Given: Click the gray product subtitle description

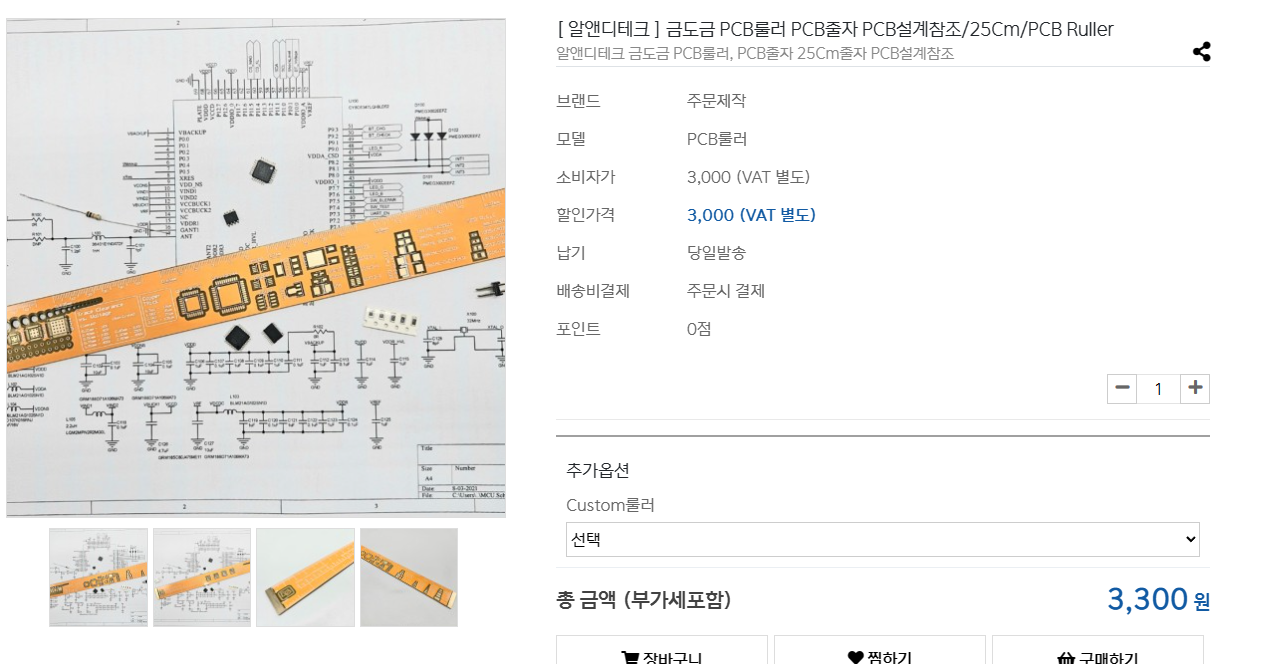Looking at the screenshot, I should click(755, 53).
